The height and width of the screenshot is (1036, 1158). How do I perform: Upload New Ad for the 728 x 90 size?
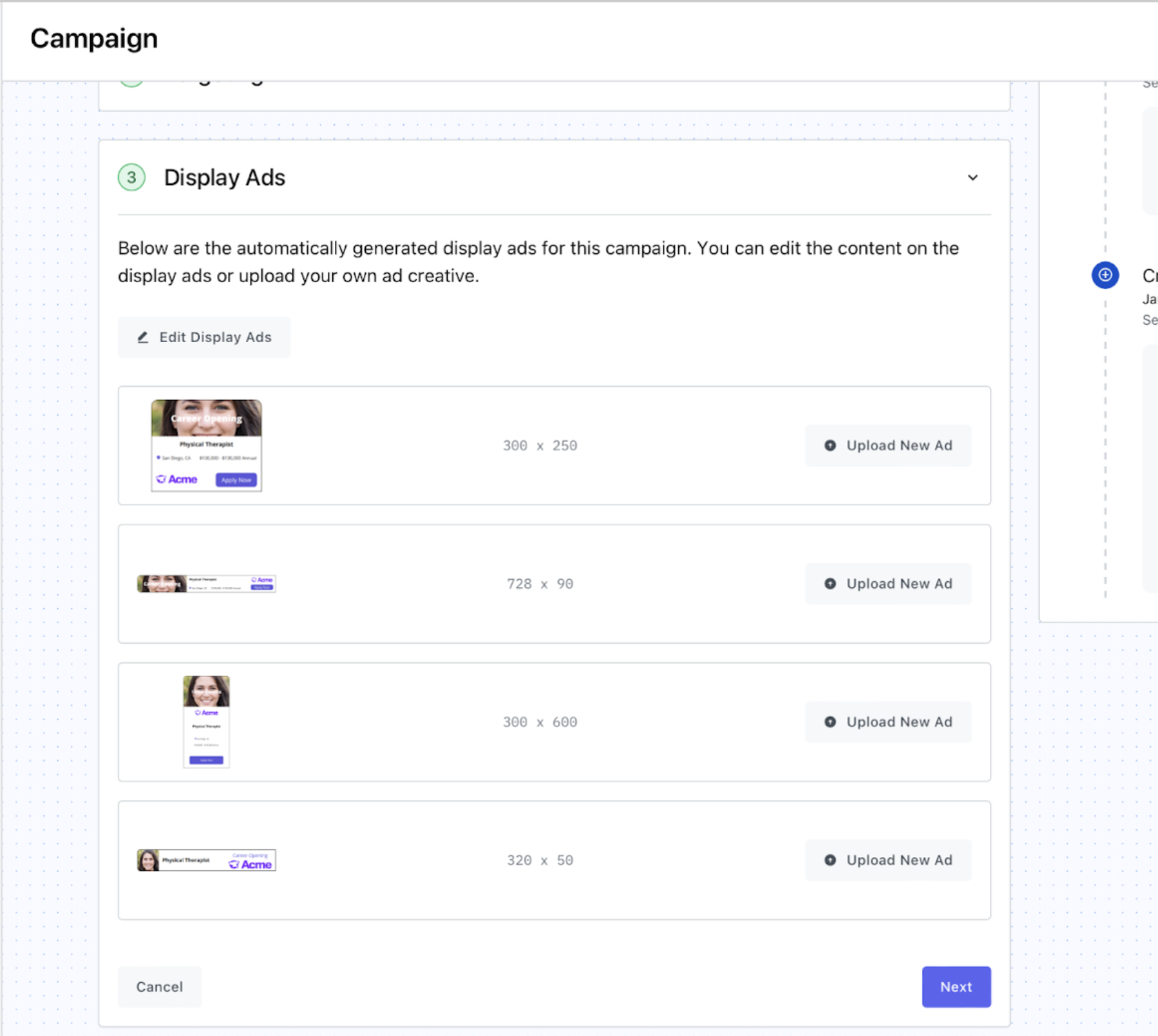[x=887, y=584]
